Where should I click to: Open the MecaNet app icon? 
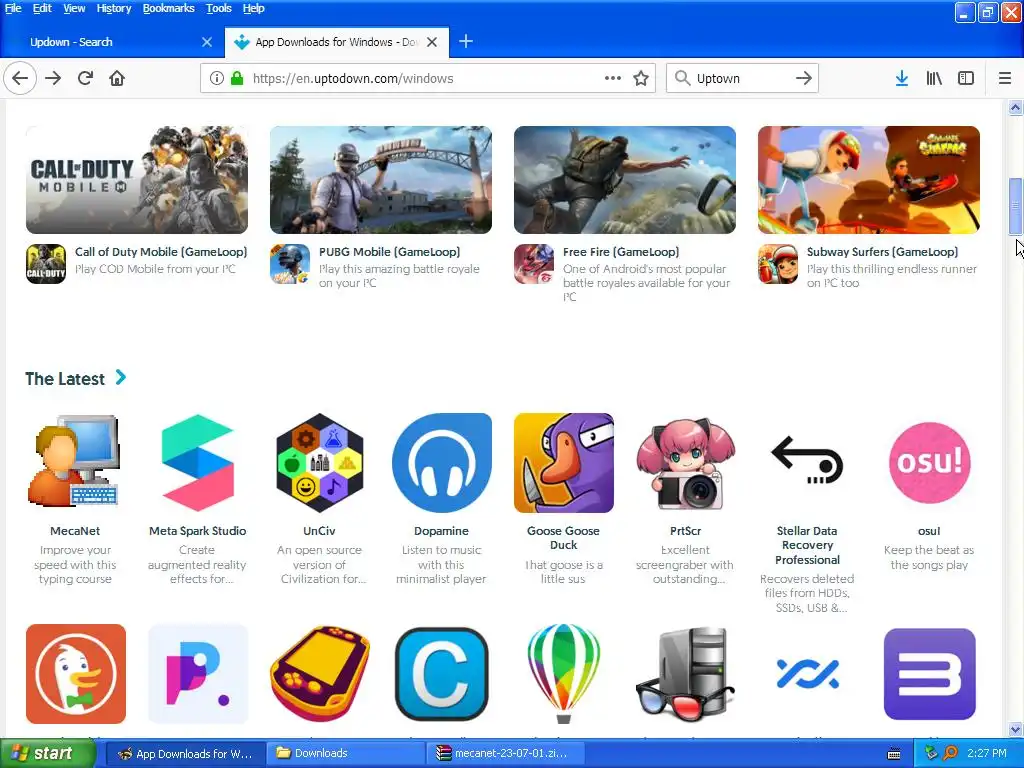(75, 462)
